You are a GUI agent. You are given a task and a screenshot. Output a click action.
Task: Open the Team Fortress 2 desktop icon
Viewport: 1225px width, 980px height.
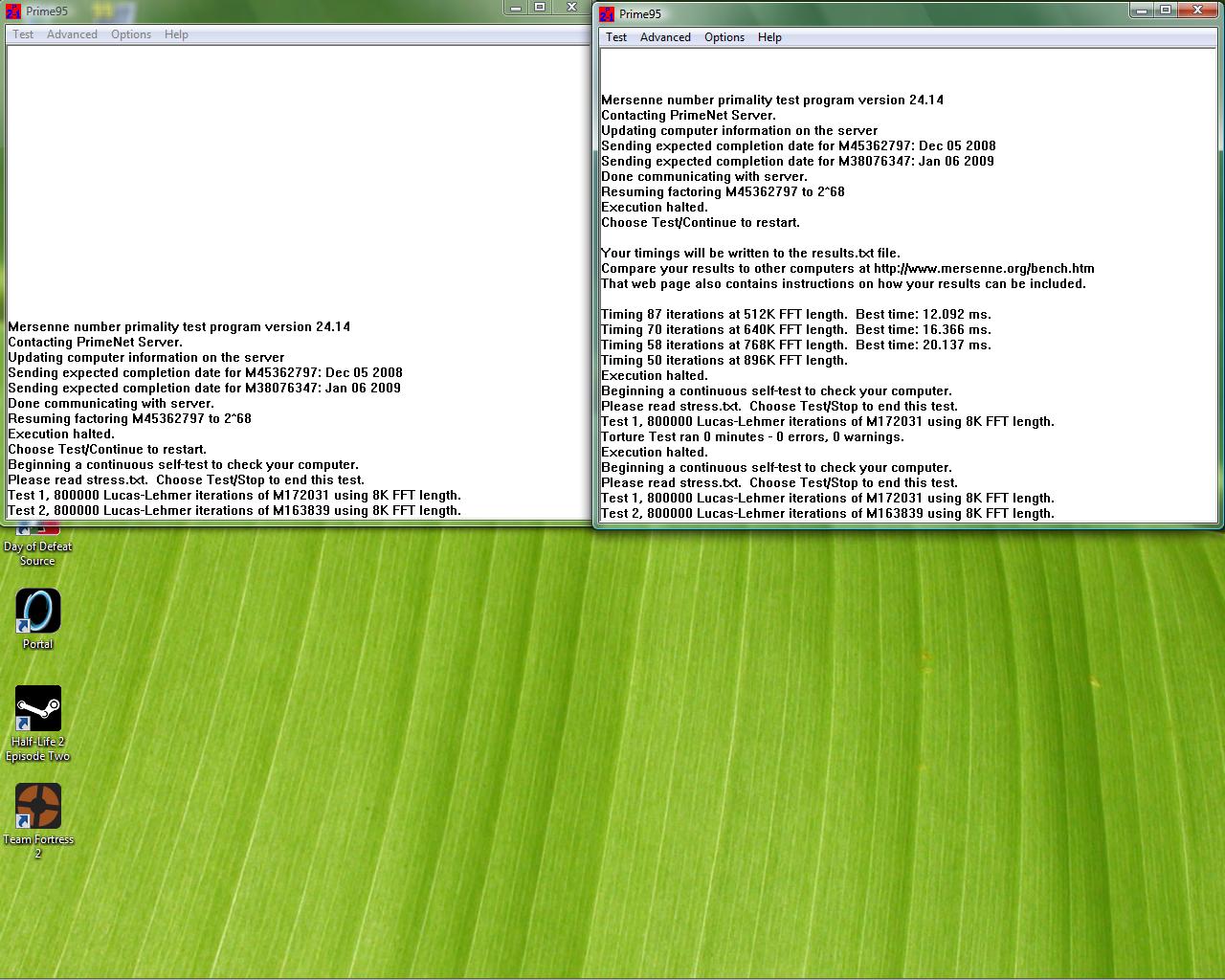[38, 821]
